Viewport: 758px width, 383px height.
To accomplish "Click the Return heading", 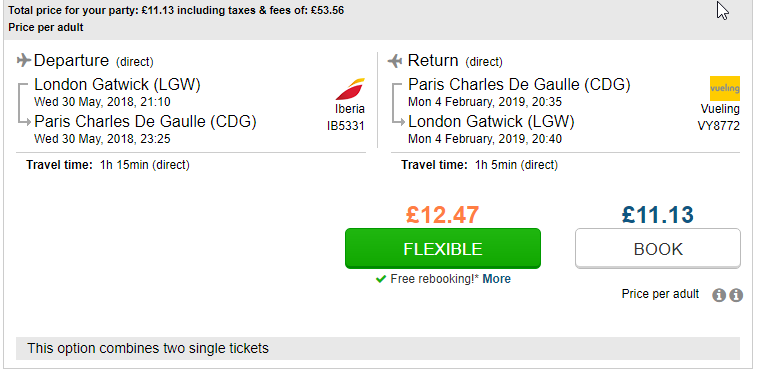I will [x=433, y=60].
